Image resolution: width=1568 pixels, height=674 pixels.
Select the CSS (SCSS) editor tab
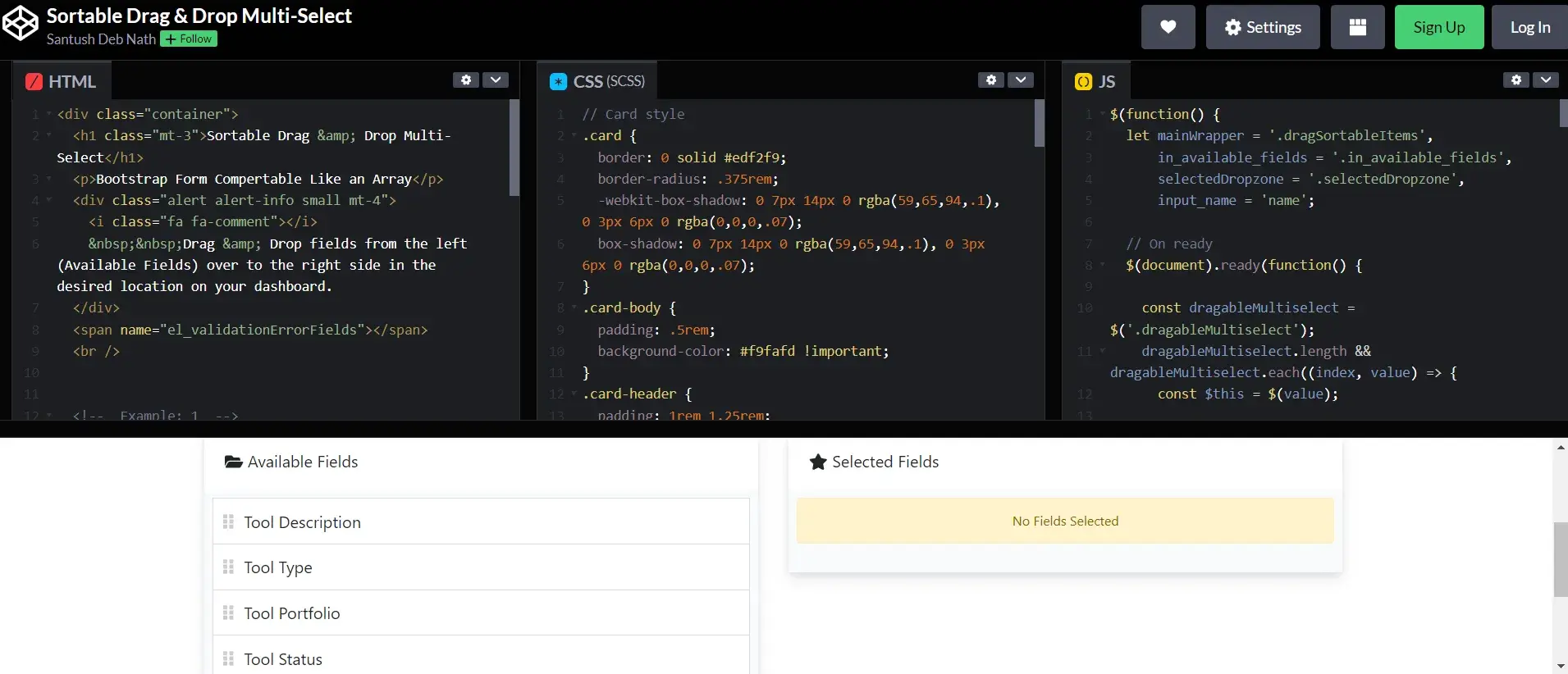(597, 81)
